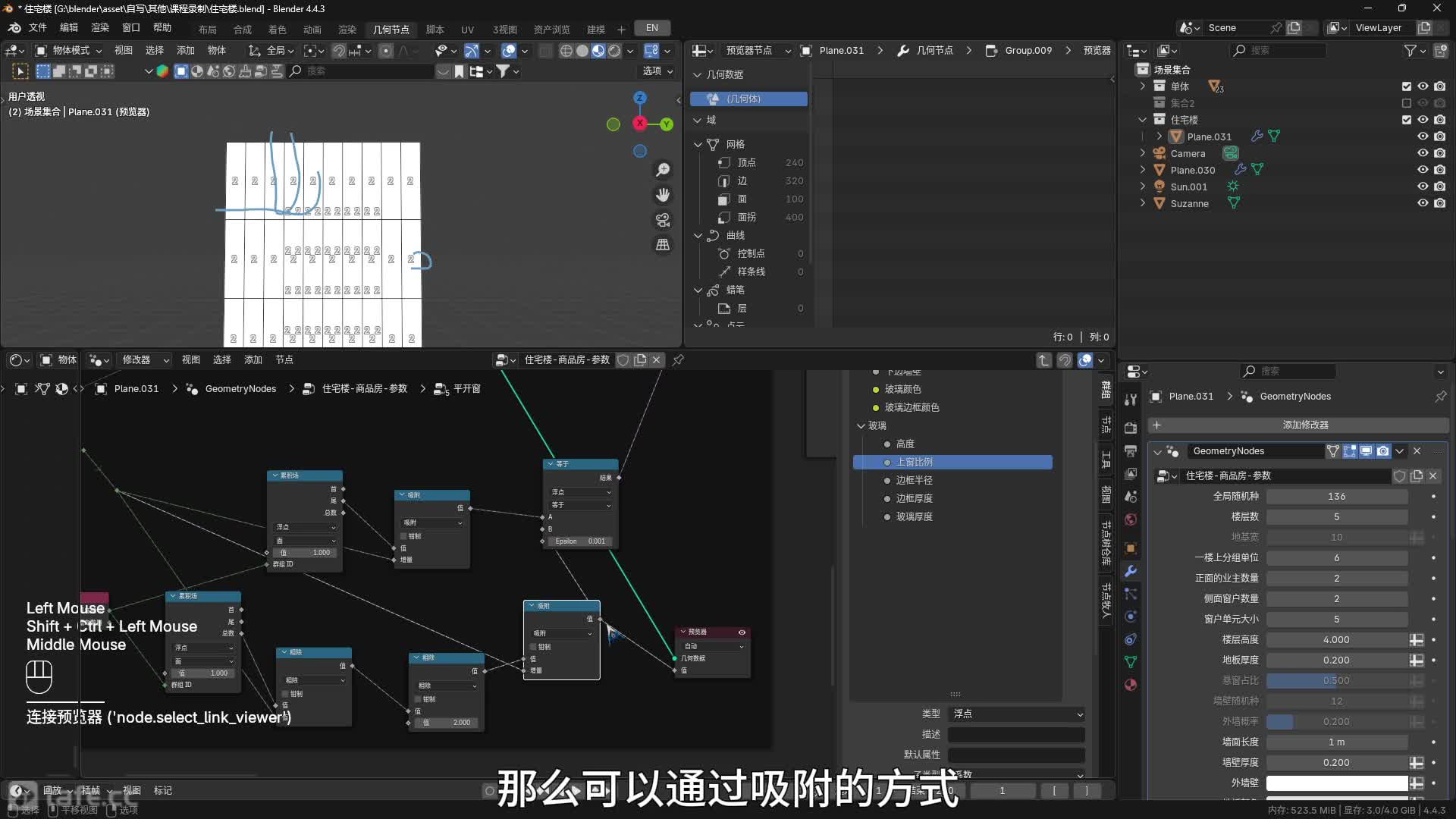1456x819 pixels.
Task: Select solid viewport shading mode
Action: 582,51
